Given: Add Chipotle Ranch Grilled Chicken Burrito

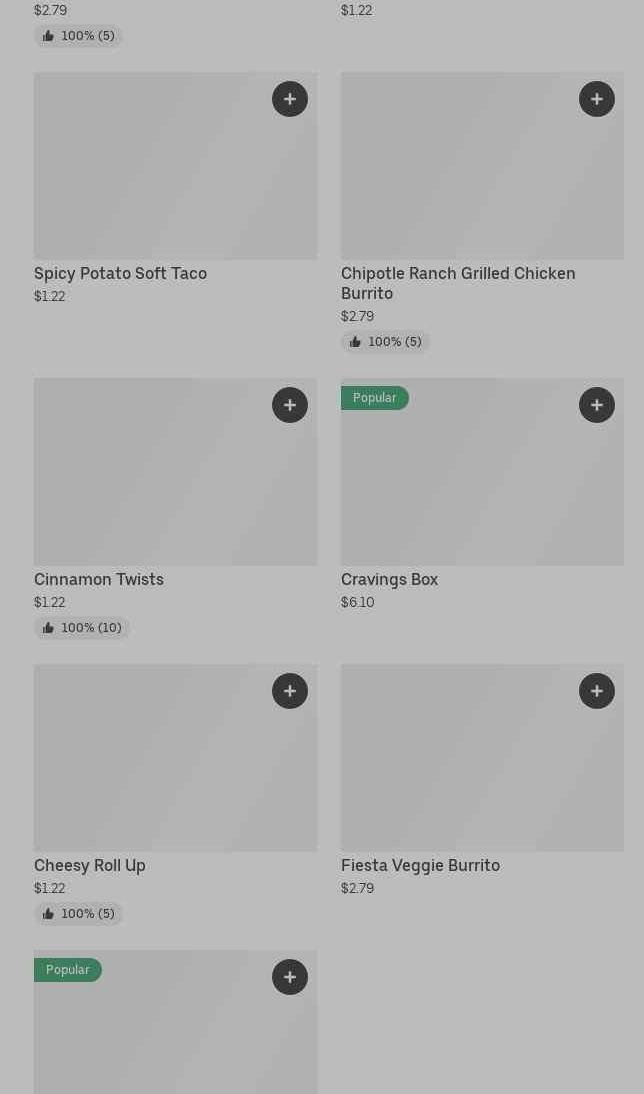Looking at the screenshot, I should 597,99.
